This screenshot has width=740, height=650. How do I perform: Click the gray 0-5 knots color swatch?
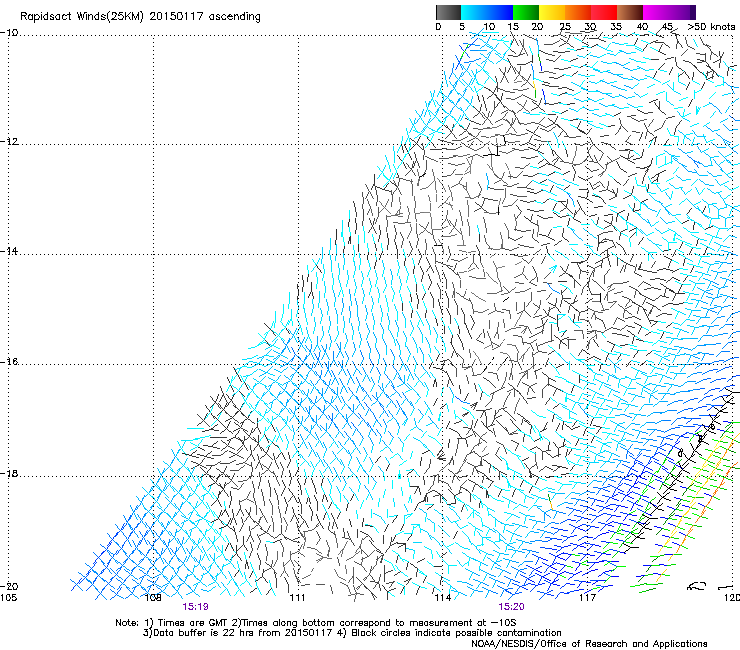(448, 12)
